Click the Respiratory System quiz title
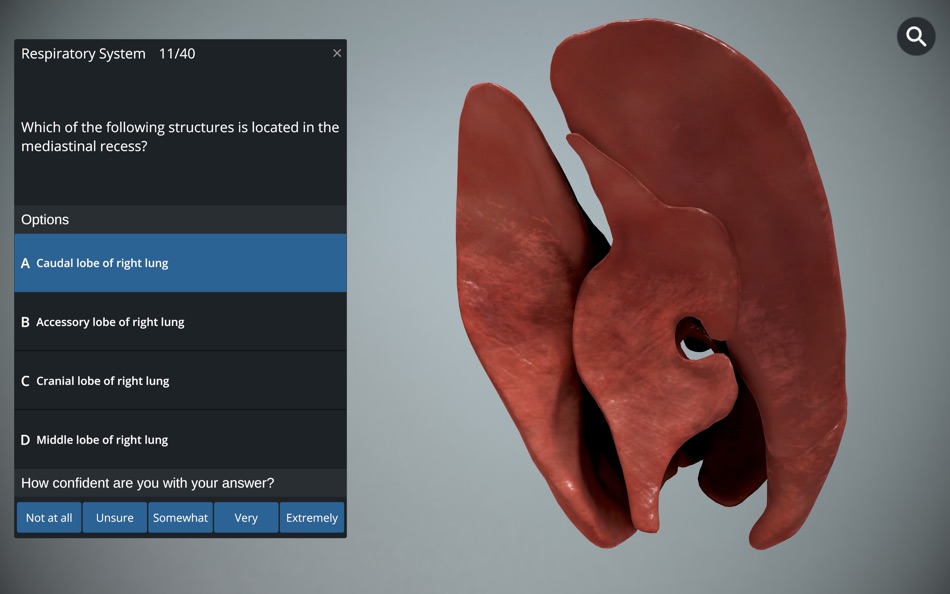This screenshot has width=950, height=594. (83, 53)
